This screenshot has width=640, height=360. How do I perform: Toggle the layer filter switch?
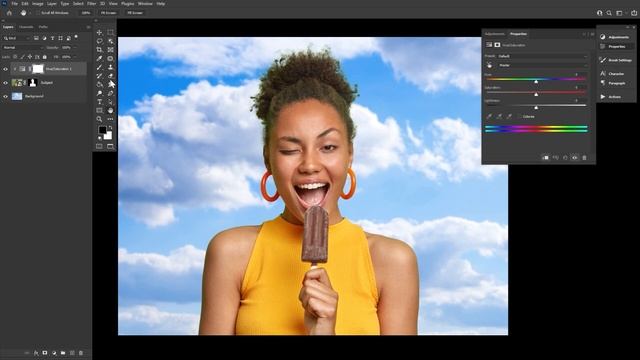coord(76,38)
